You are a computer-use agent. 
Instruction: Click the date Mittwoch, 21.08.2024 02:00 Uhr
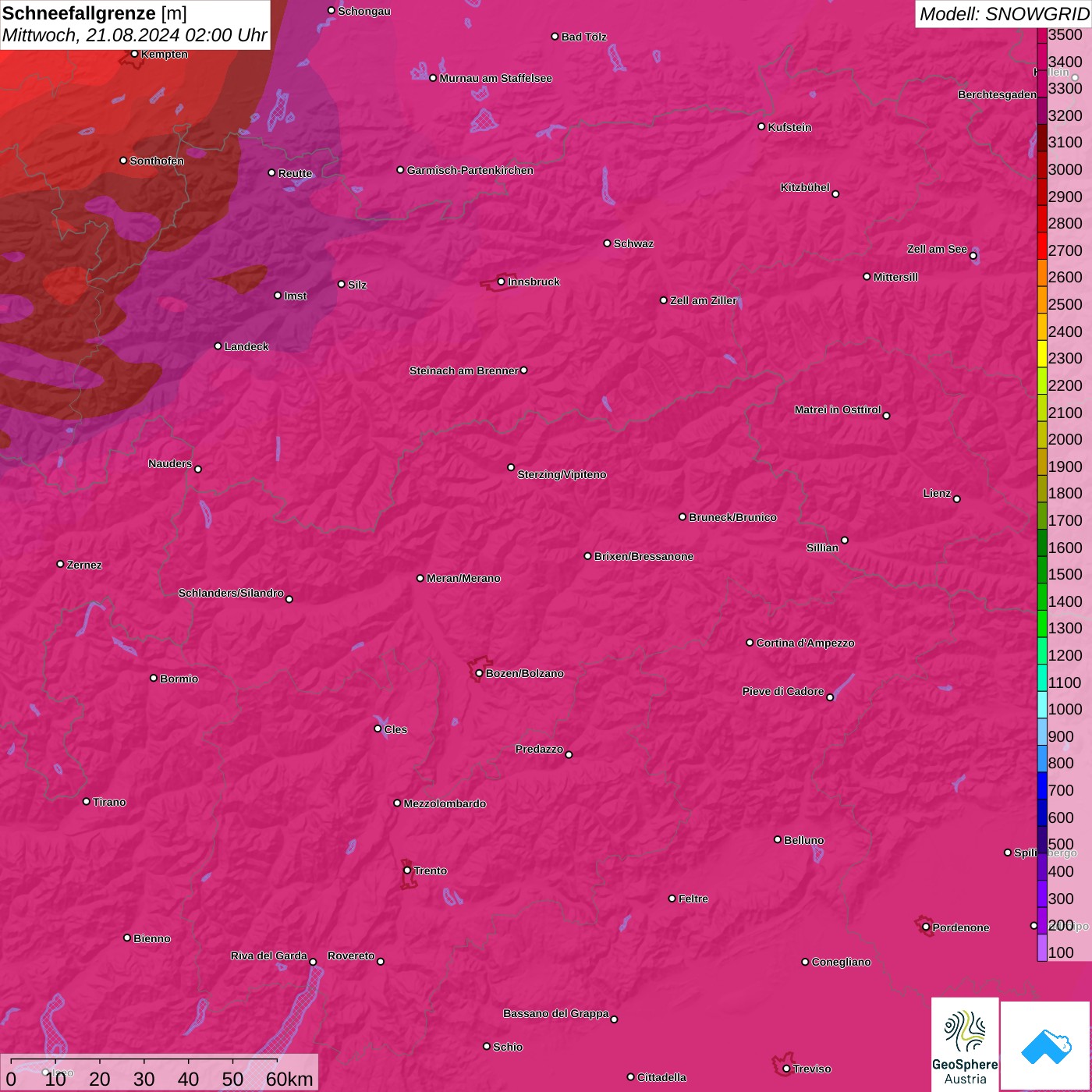coord(134,35)
